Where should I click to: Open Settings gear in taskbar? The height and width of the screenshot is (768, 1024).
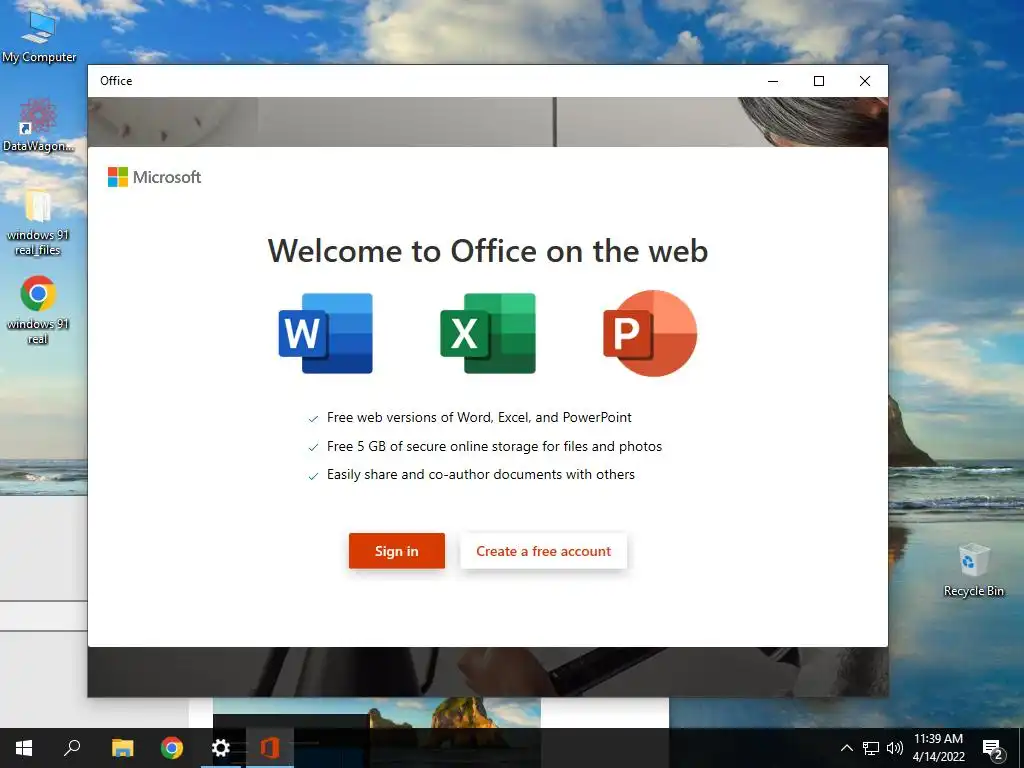221,748
